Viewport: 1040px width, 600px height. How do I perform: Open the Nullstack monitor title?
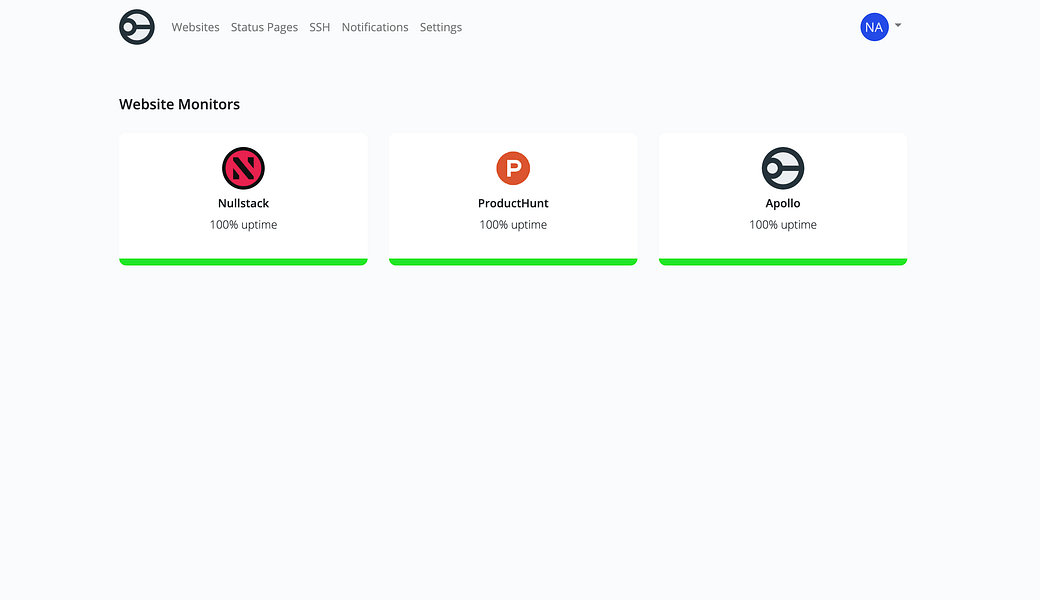(243, 204)
